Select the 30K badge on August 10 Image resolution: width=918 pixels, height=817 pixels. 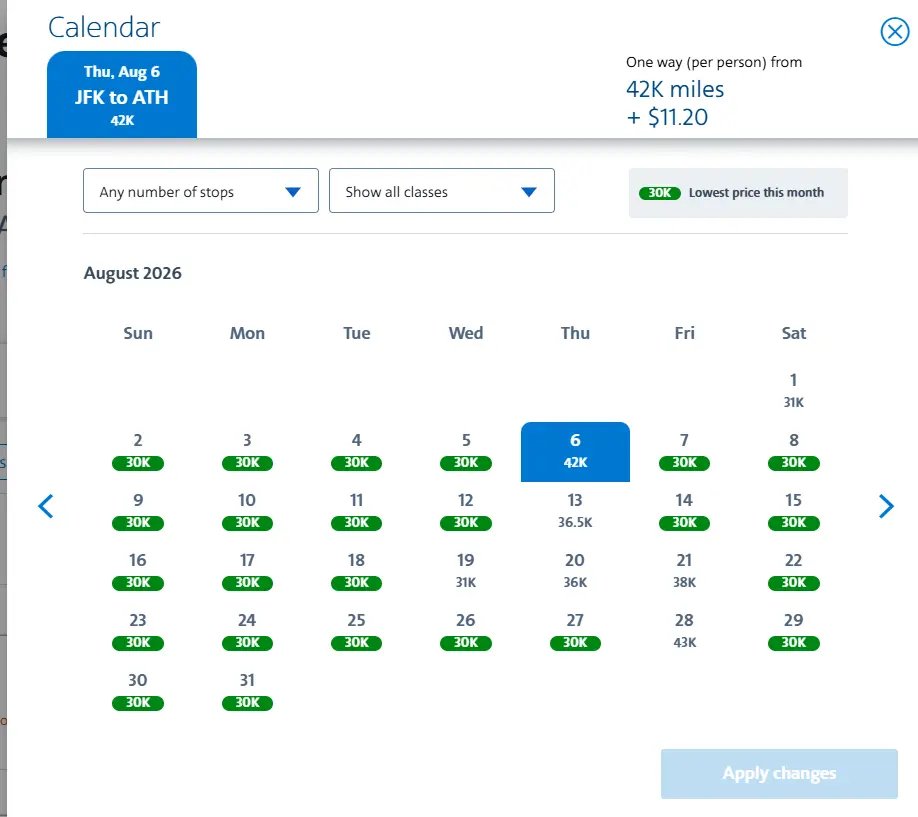tap(247, 523)
